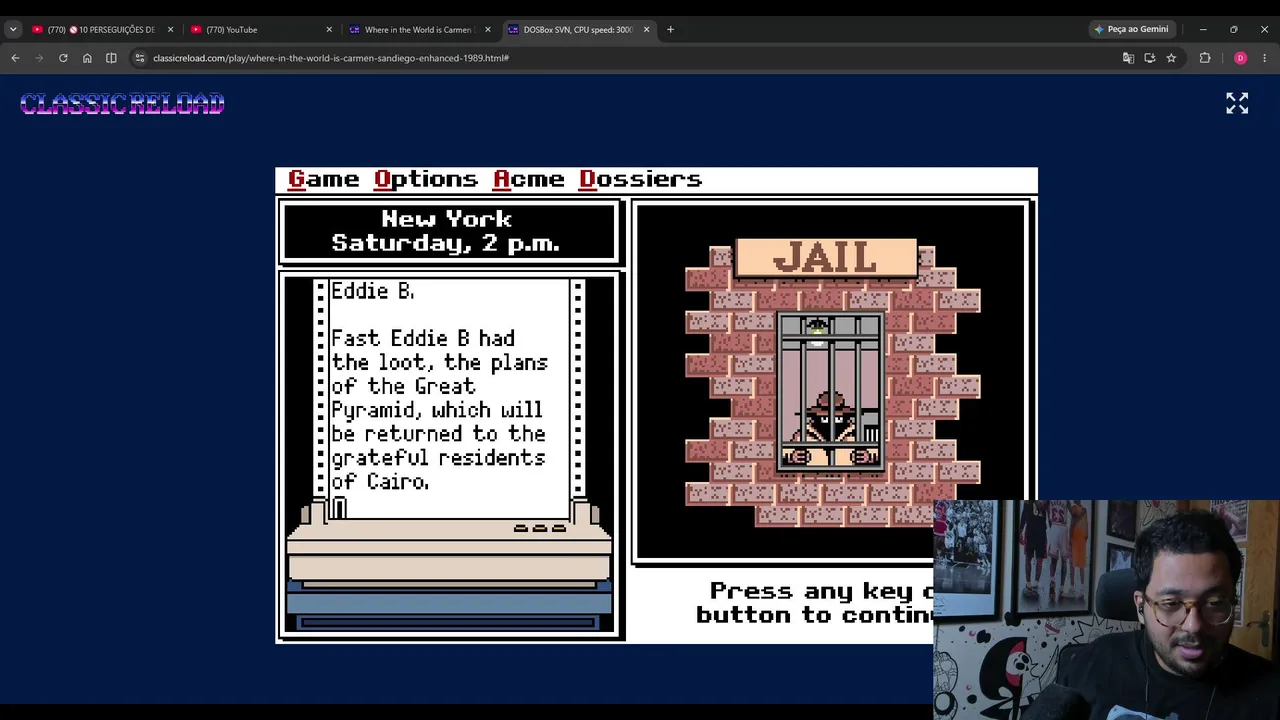Go back to the previous page
1280x720 pixels.
click(15, 58)
